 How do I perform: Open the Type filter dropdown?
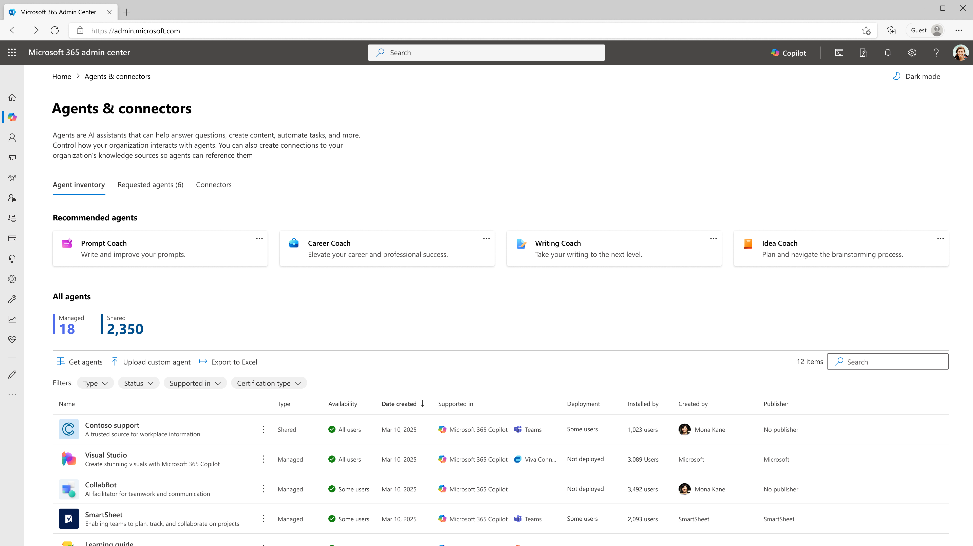(x=96, y=383)
